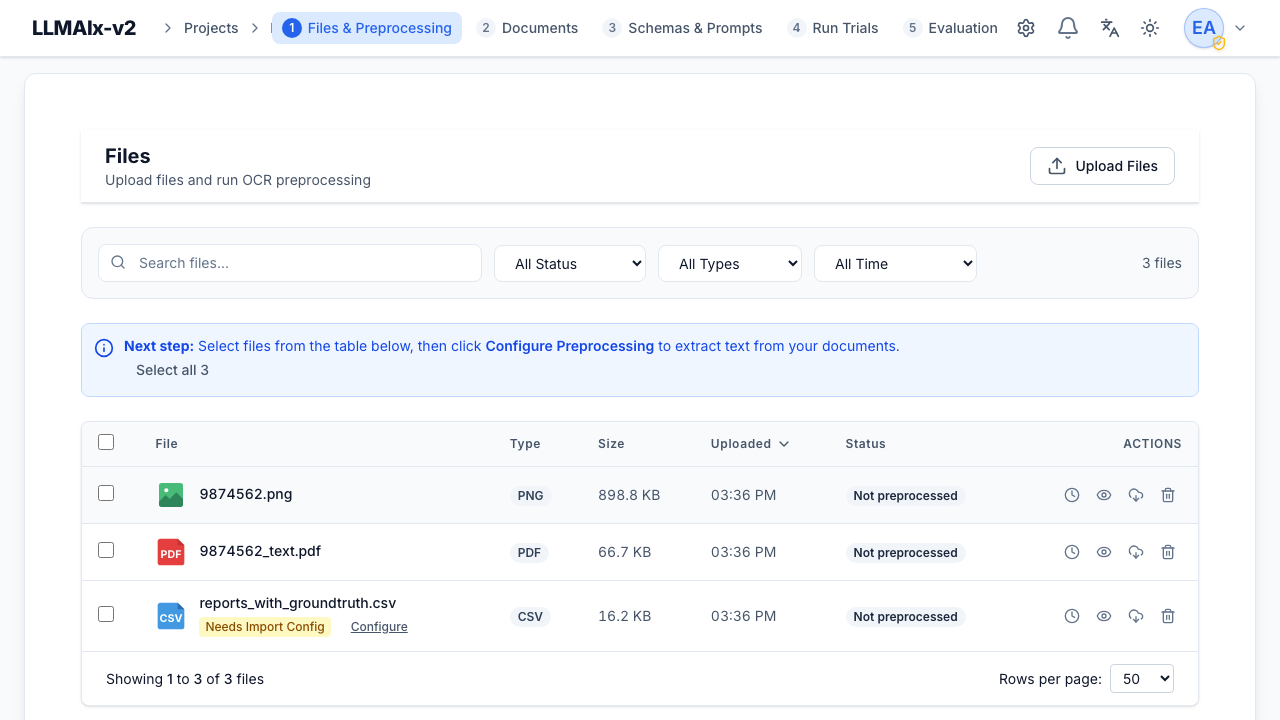The image size is (1280, 720).
Task: Click the CSV type badge
Action: point(530,616)
